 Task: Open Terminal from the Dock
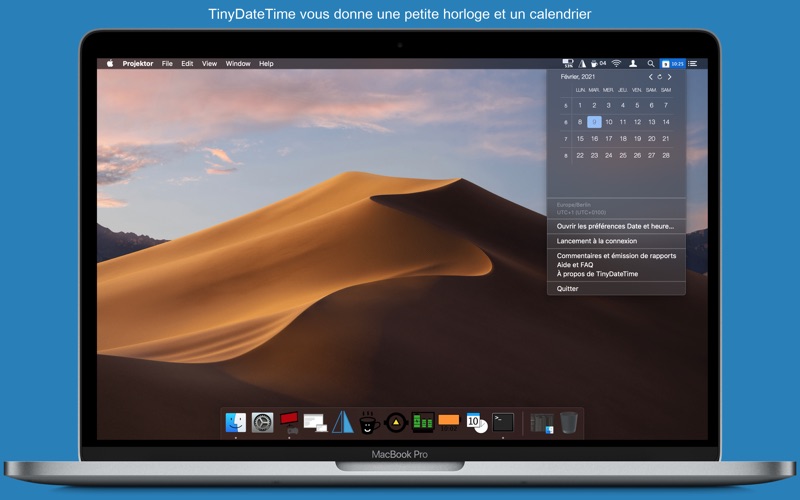tap(503, 422)
